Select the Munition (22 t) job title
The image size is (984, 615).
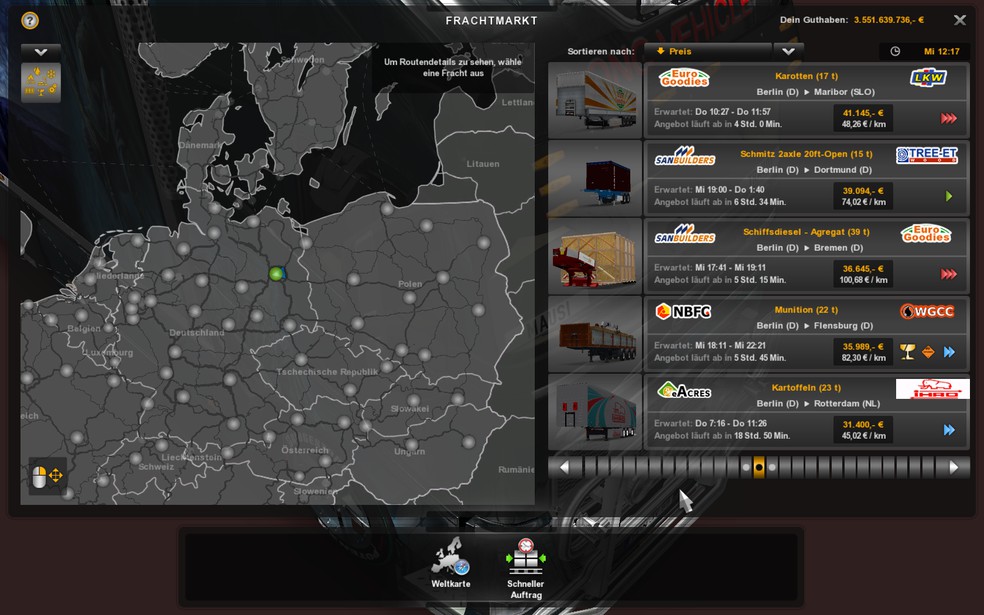pos(806,309)
